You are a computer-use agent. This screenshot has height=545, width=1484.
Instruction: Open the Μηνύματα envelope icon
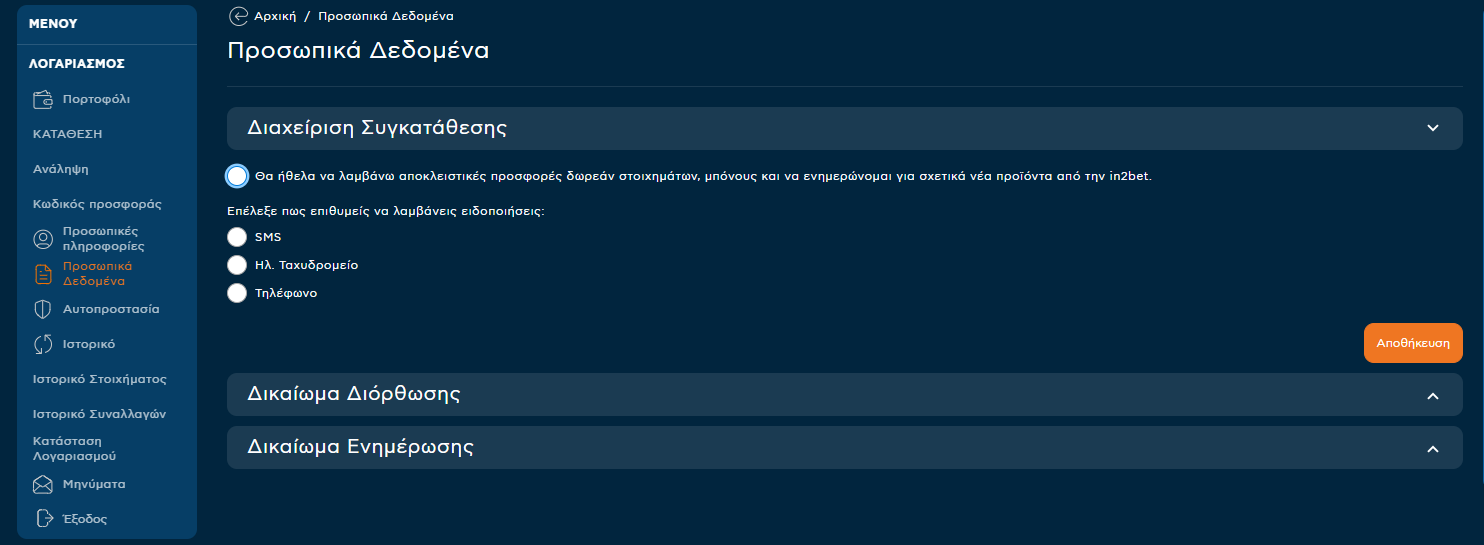tap(43, 484)
